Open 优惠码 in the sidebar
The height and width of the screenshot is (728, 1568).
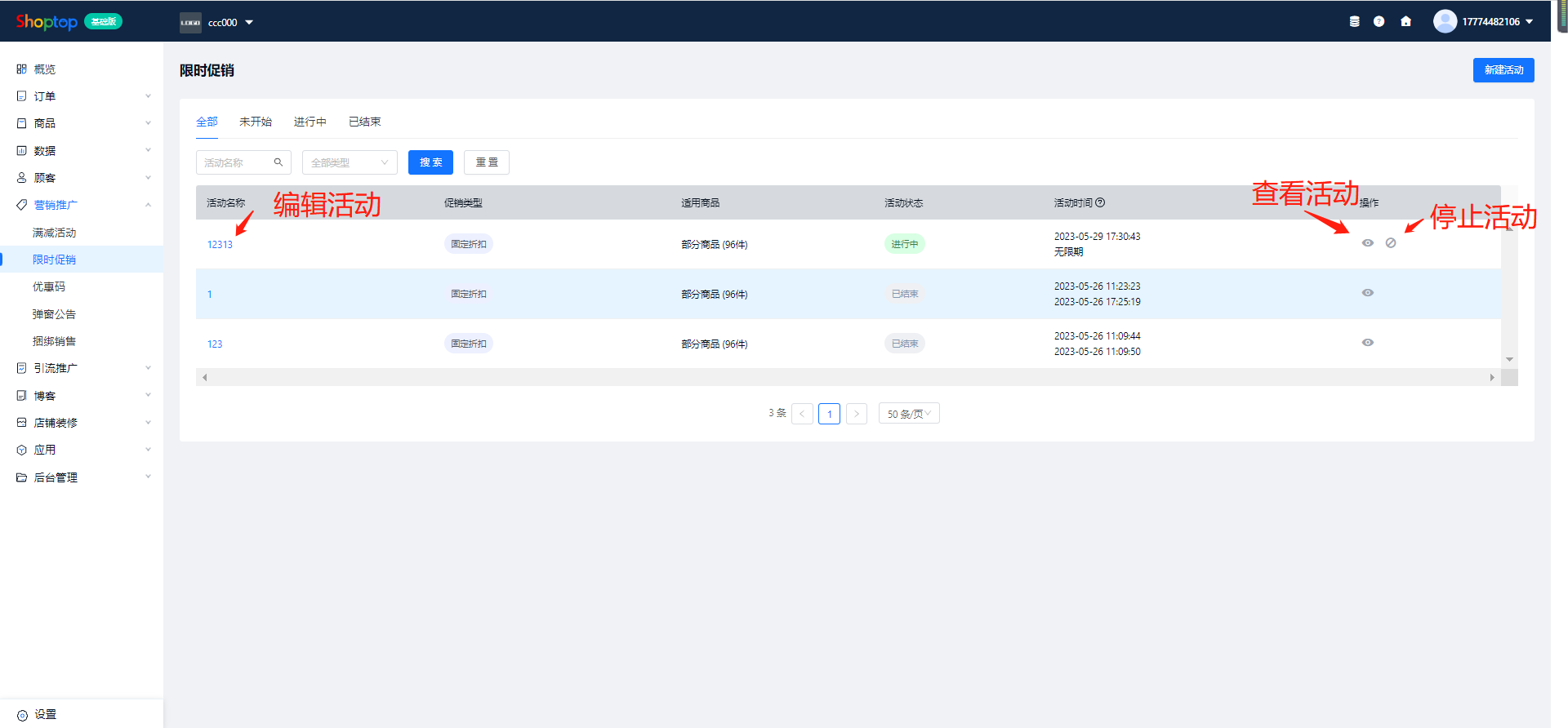coord(49,286)
